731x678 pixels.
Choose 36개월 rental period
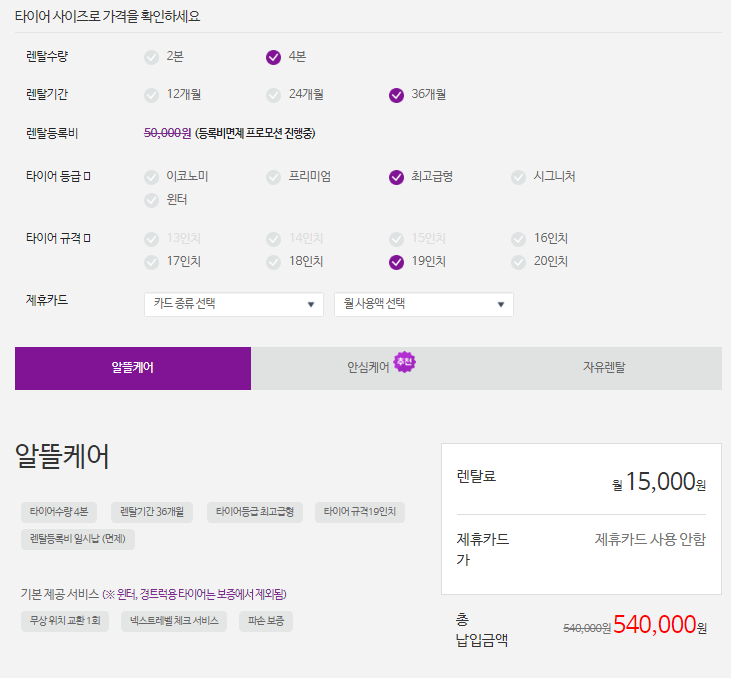pyautogui.click(x=417, y=95)
